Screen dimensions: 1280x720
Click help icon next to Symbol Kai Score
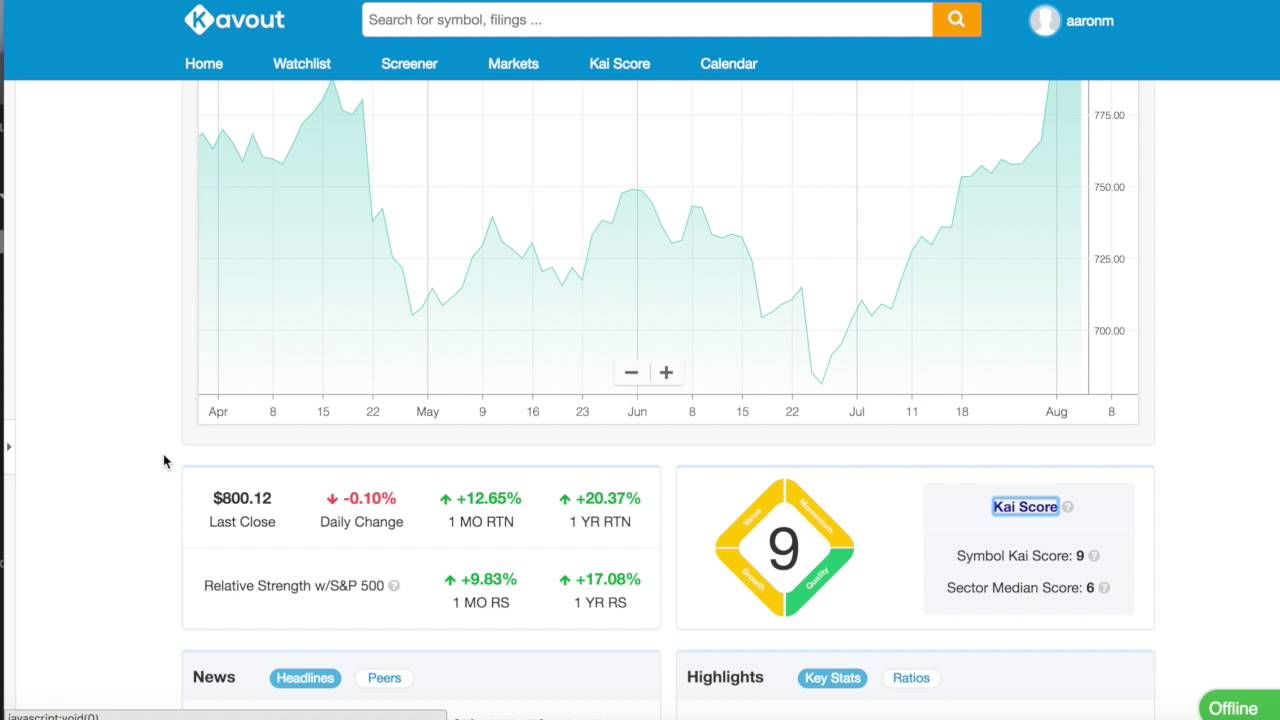coord(1094,556)
